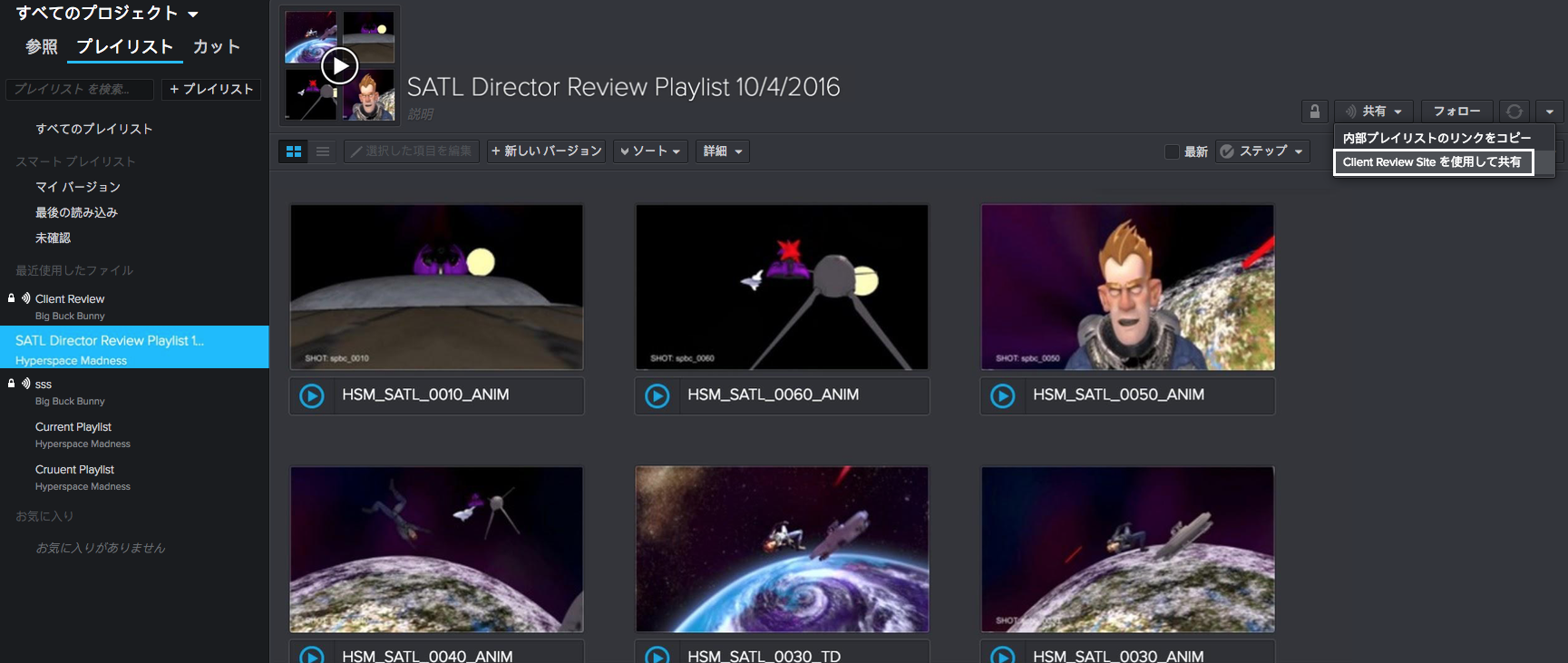The width and height of the screenshot is (1568, 663).
Task: Open HSM_SATL_0030_TD thumbnail
Action: click(782, 550)
